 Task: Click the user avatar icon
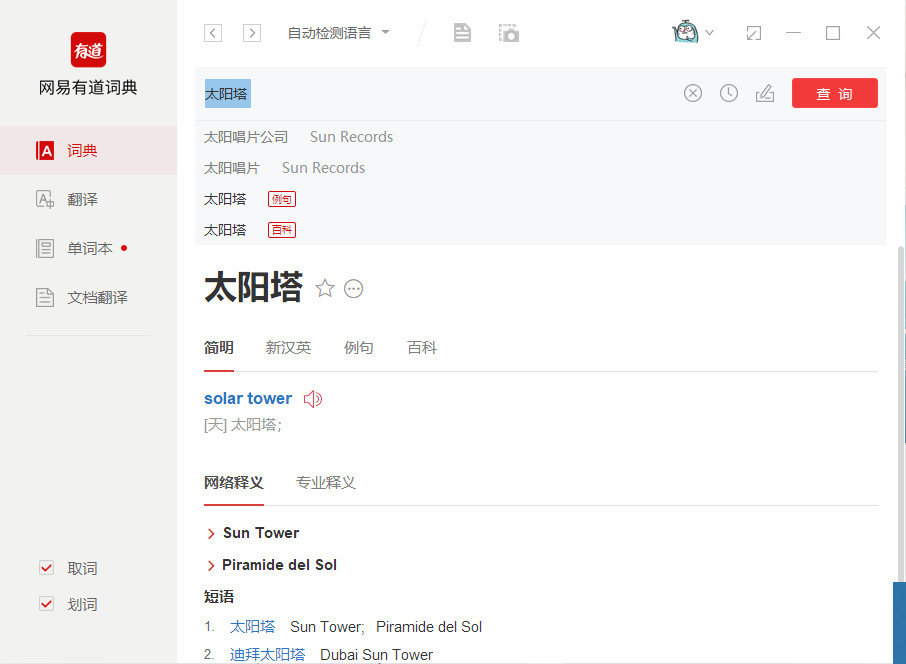(685, 32)
